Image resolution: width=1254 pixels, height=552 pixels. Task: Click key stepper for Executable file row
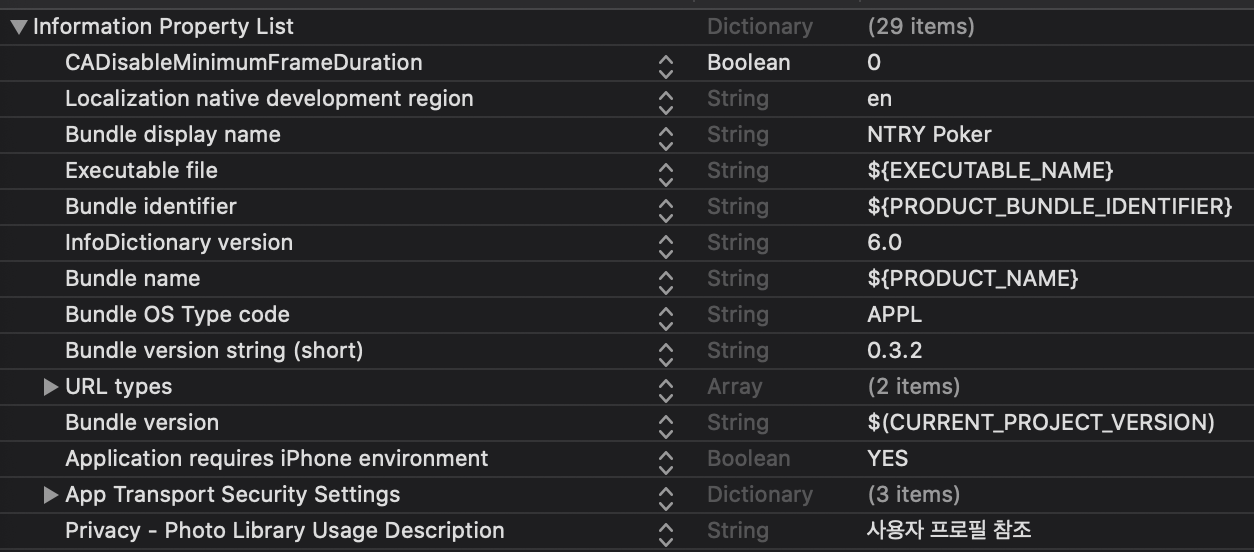pos(666,172)
